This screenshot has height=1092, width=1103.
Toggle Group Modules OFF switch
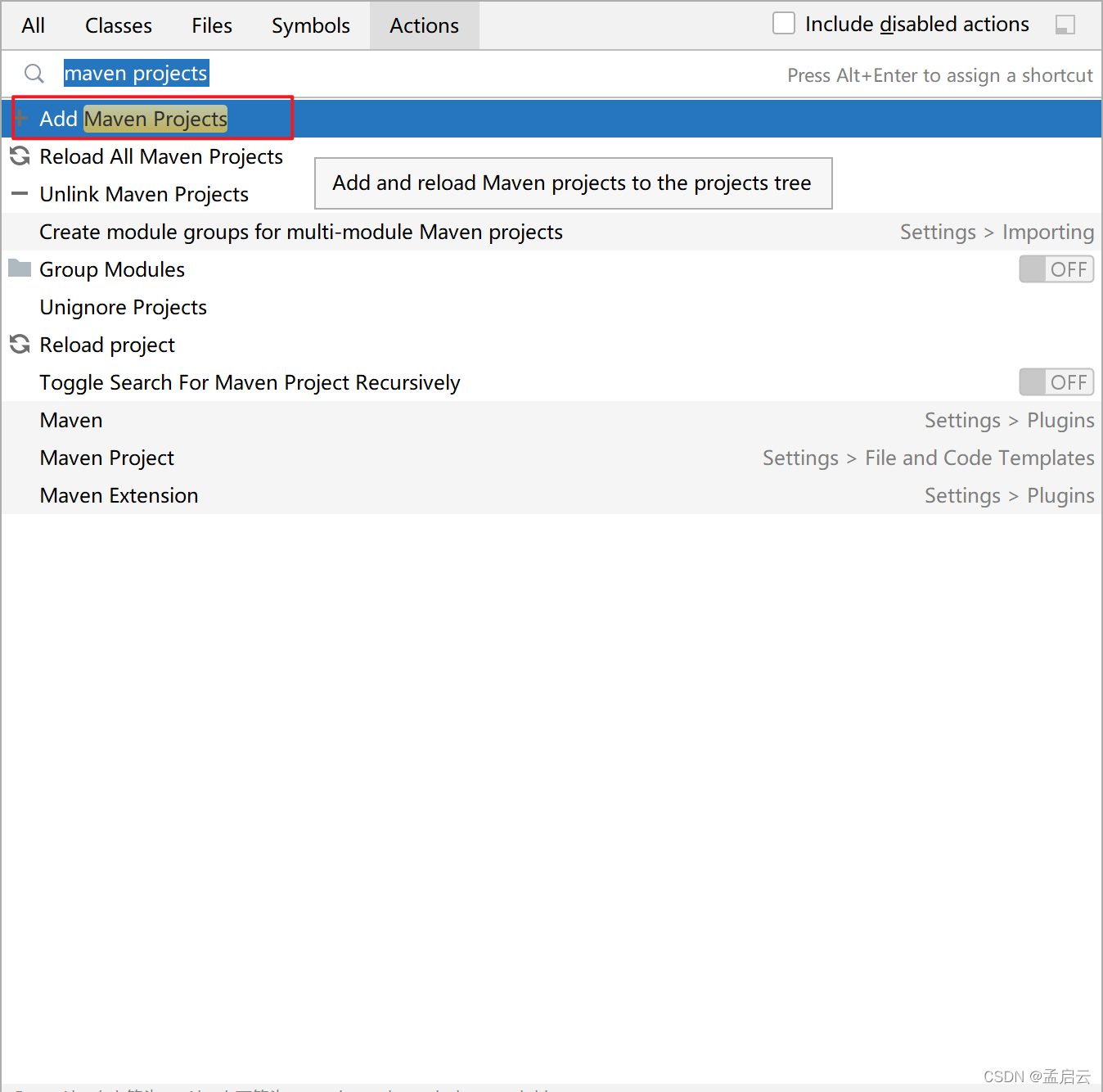point(1056,269)
